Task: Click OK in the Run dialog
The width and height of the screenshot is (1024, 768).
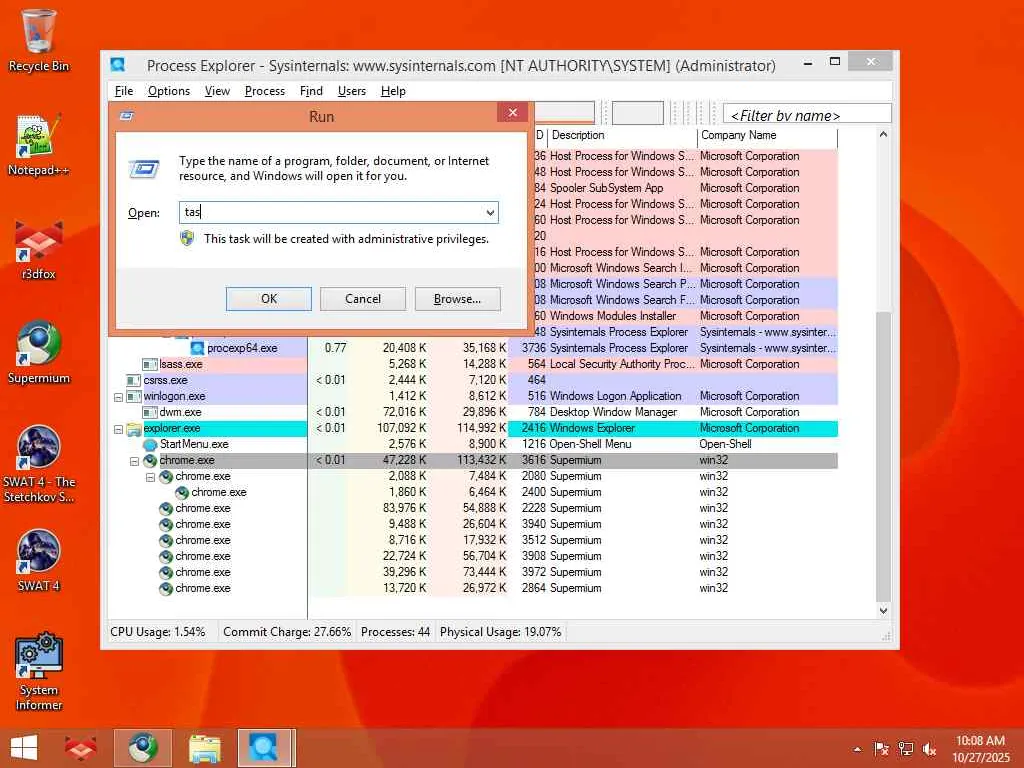Action: point(268,298)
